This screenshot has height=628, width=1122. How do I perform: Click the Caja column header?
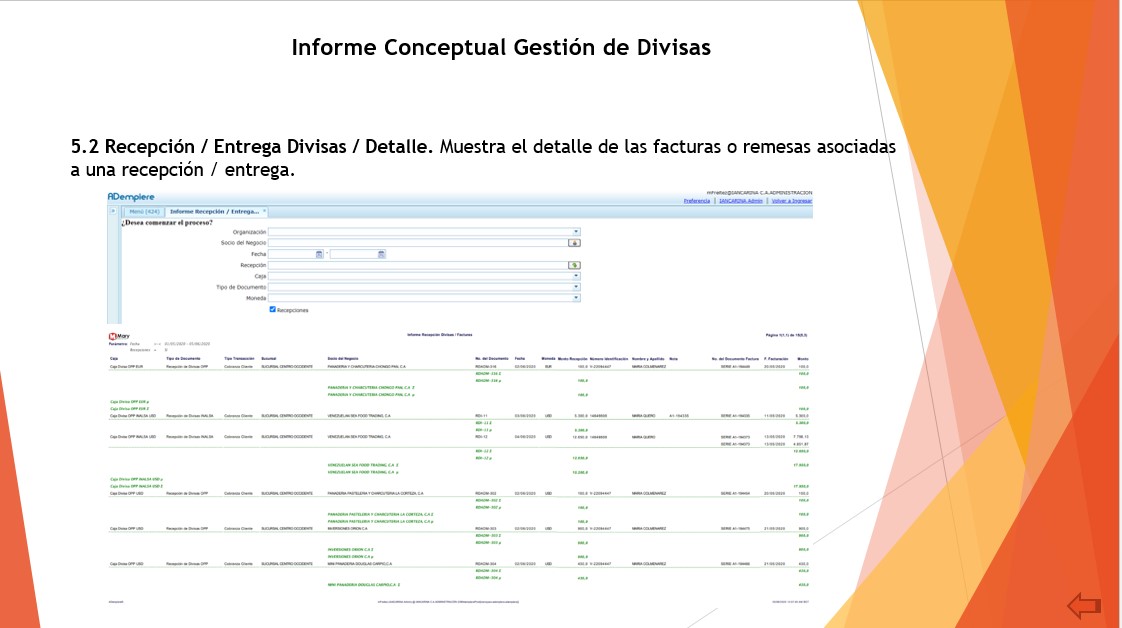tap(114, 358)
